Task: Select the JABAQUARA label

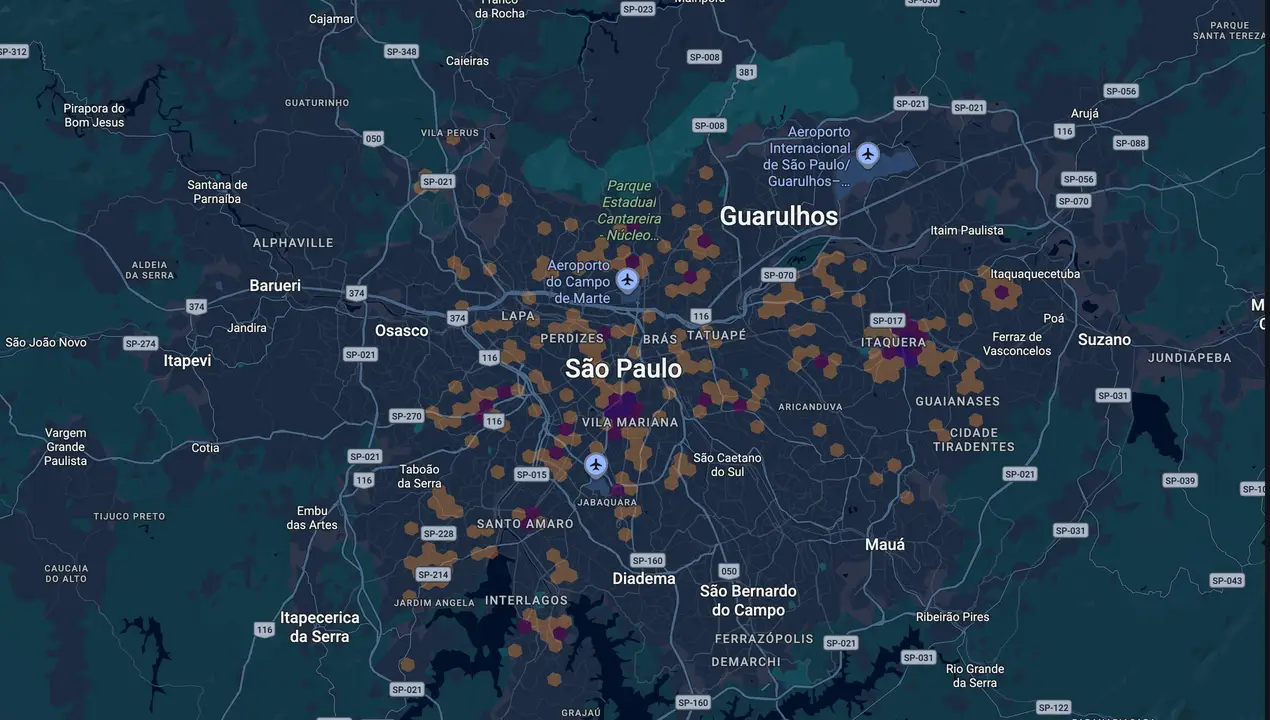Action: (608, 503)
